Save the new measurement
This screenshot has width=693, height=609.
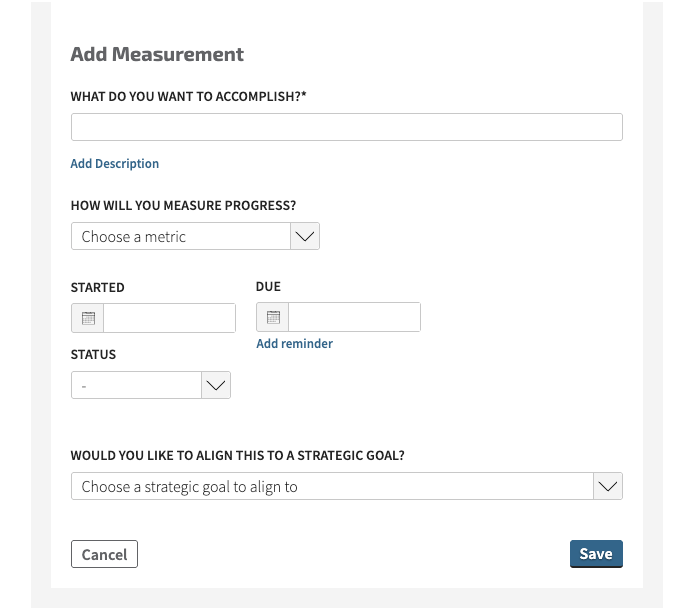point(596,554)
